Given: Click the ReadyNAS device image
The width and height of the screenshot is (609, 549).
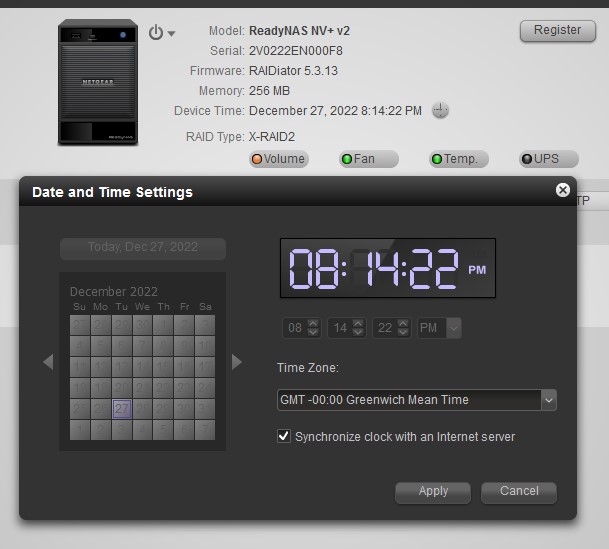Looking at the screenshot, I should [x=98, y=82].
